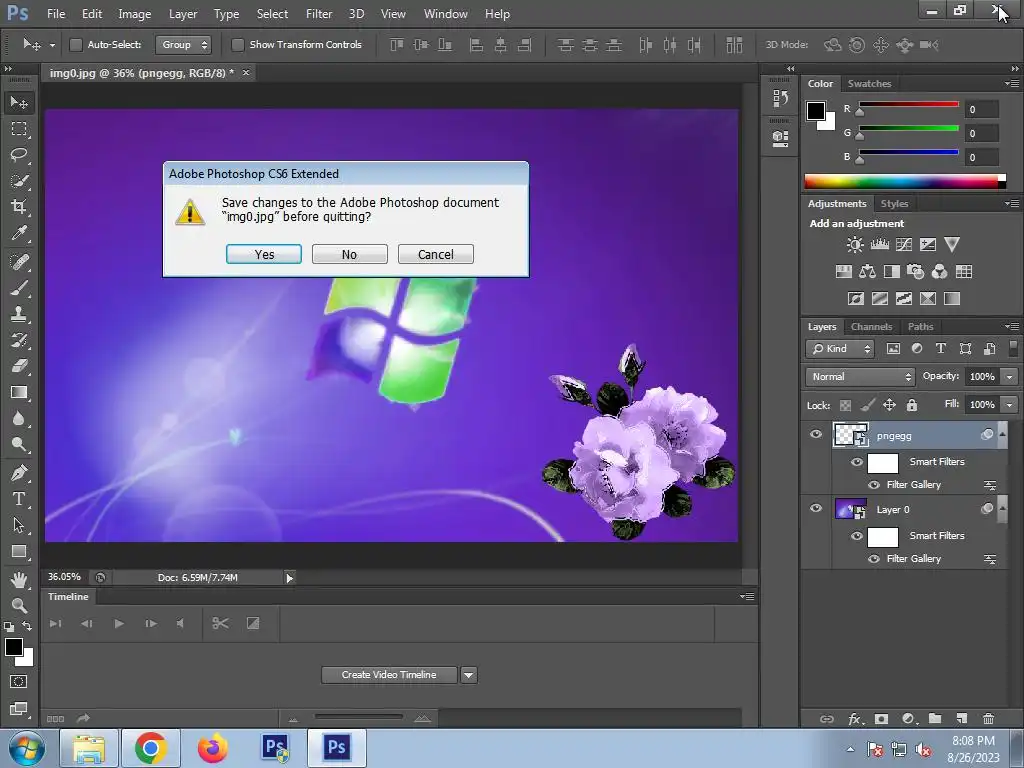Open the Fill slider dropdown arrow
The image size is (1024, 768).
coord(1010,405)
